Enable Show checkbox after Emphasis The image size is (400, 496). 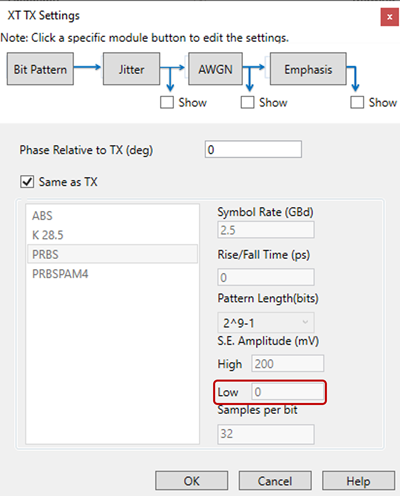pyautogui.click(x=357, y=102)
